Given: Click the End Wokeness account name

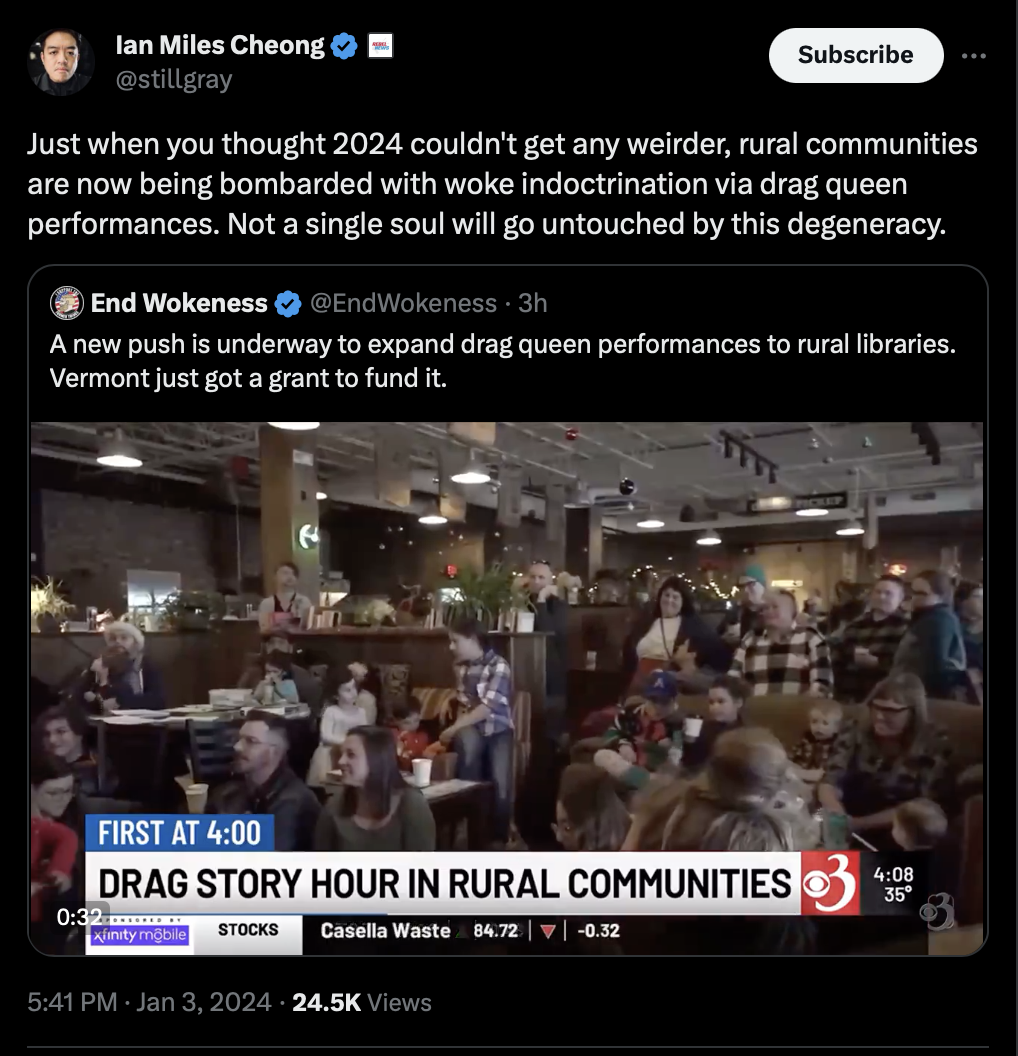Looking at the screenshot, I should click(179, 303).
